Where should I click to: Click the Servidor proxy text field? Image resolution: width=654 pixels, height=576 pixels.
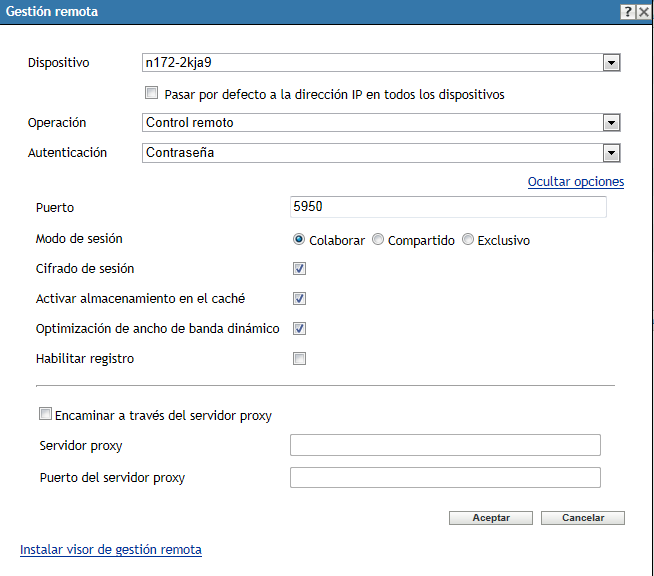(445, 445)
